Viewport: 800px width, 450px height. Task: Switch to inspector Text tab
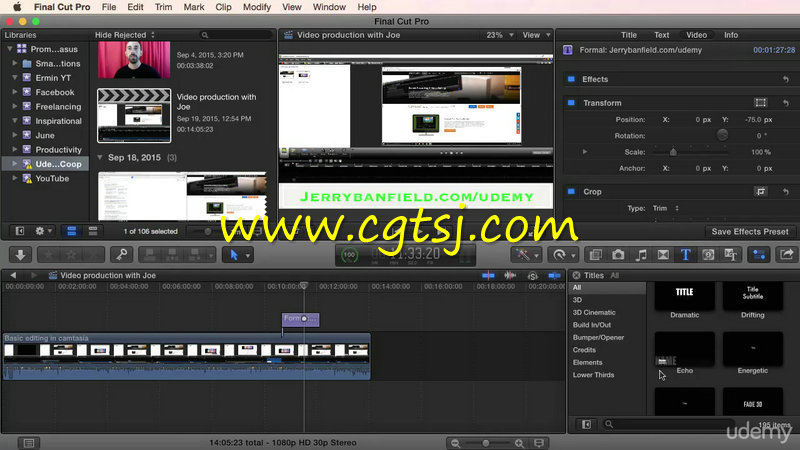(x=661, y=35)
